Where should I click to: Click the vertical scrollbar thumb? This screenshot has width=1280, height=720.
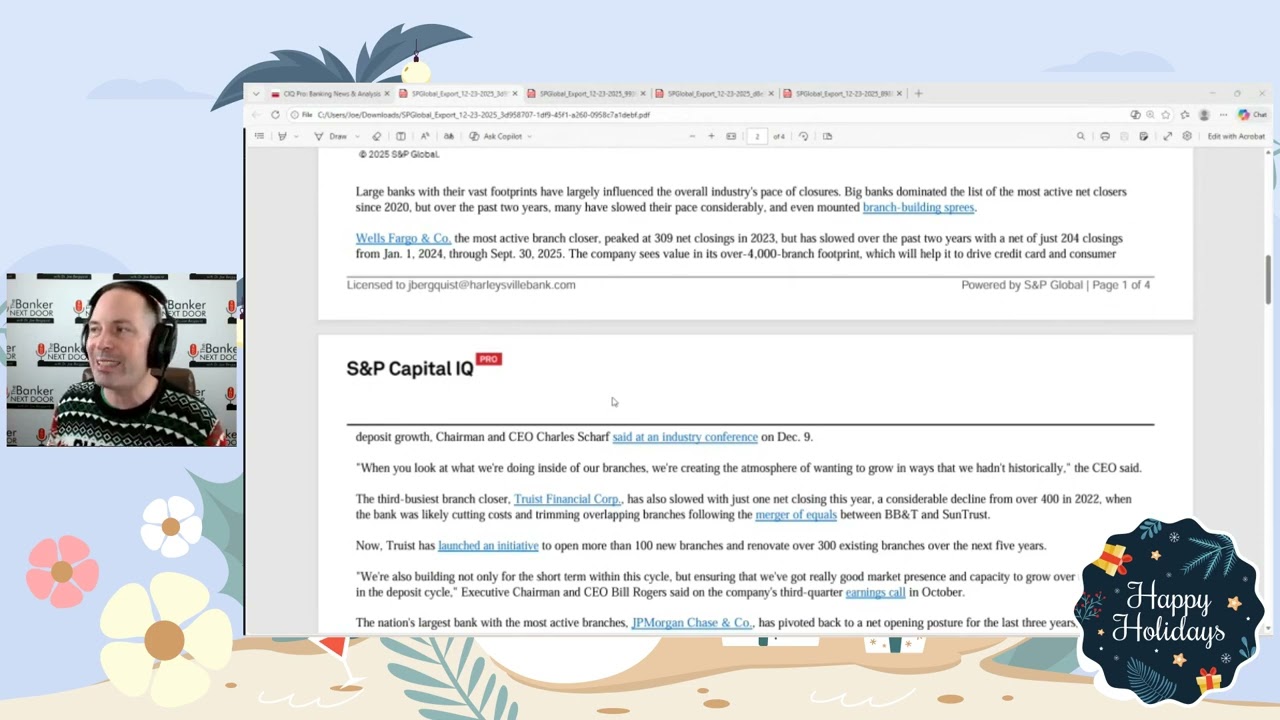[x=1269, y=278]
